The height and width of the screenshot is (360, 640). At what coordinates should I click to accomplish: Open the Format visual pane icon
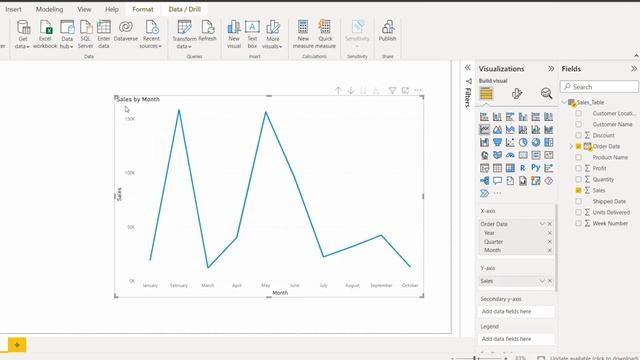tap(517, 94)
